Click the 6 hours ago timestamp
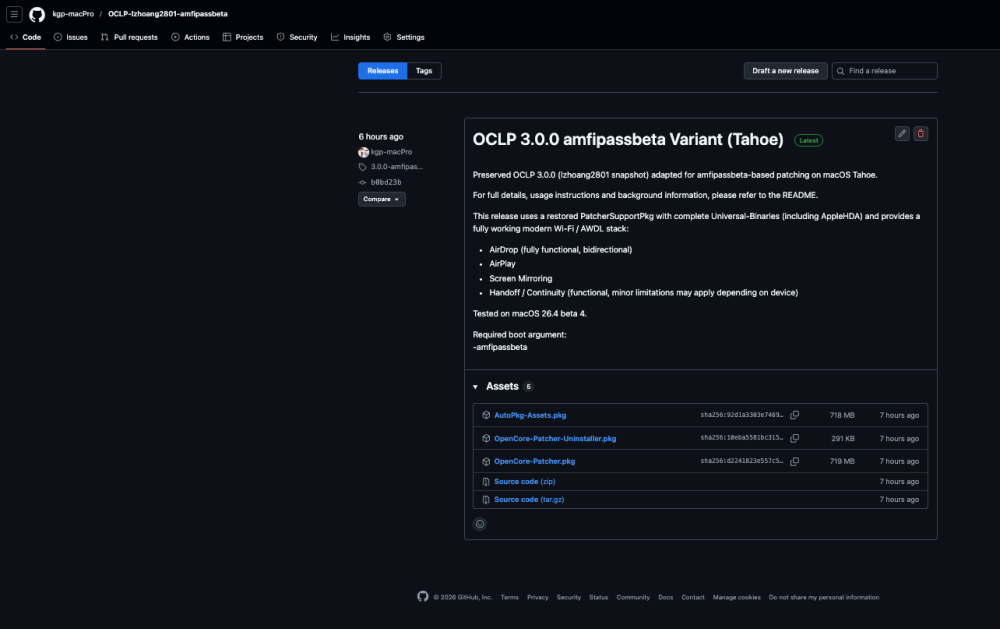 point(381,137)
